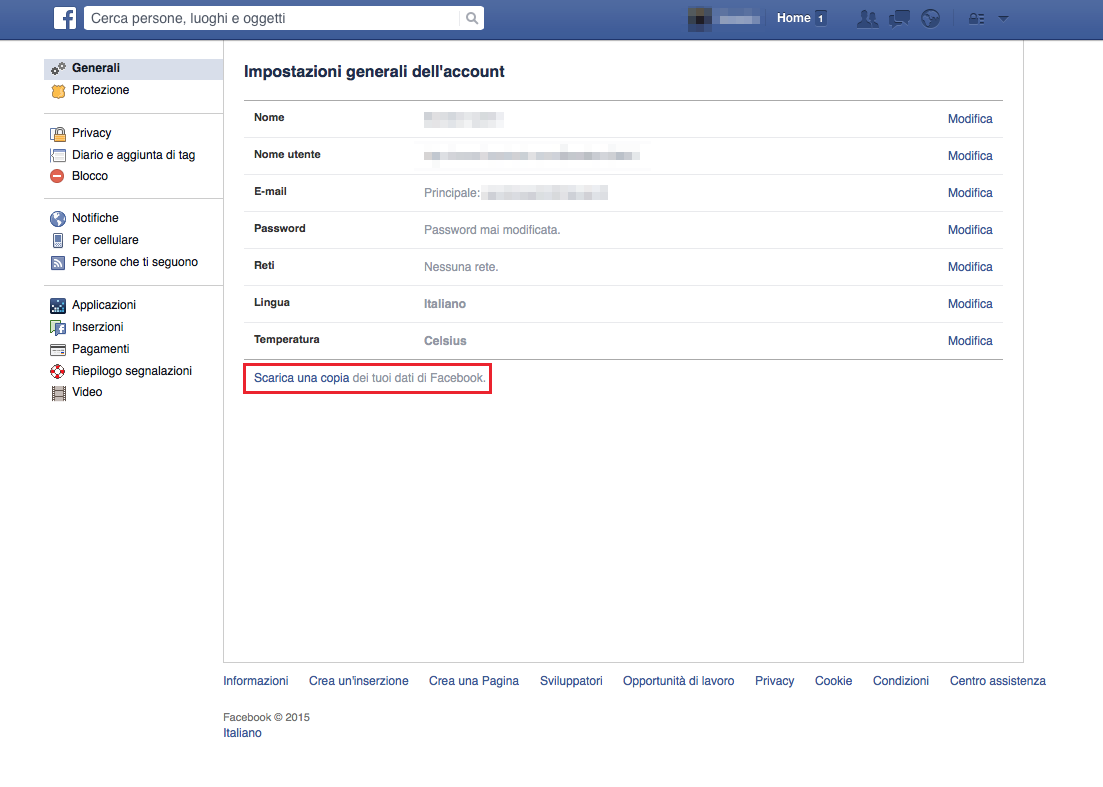1103x787 pixels.
Task: Click the Italiano language footer link
Action: [x=242, y=733]
